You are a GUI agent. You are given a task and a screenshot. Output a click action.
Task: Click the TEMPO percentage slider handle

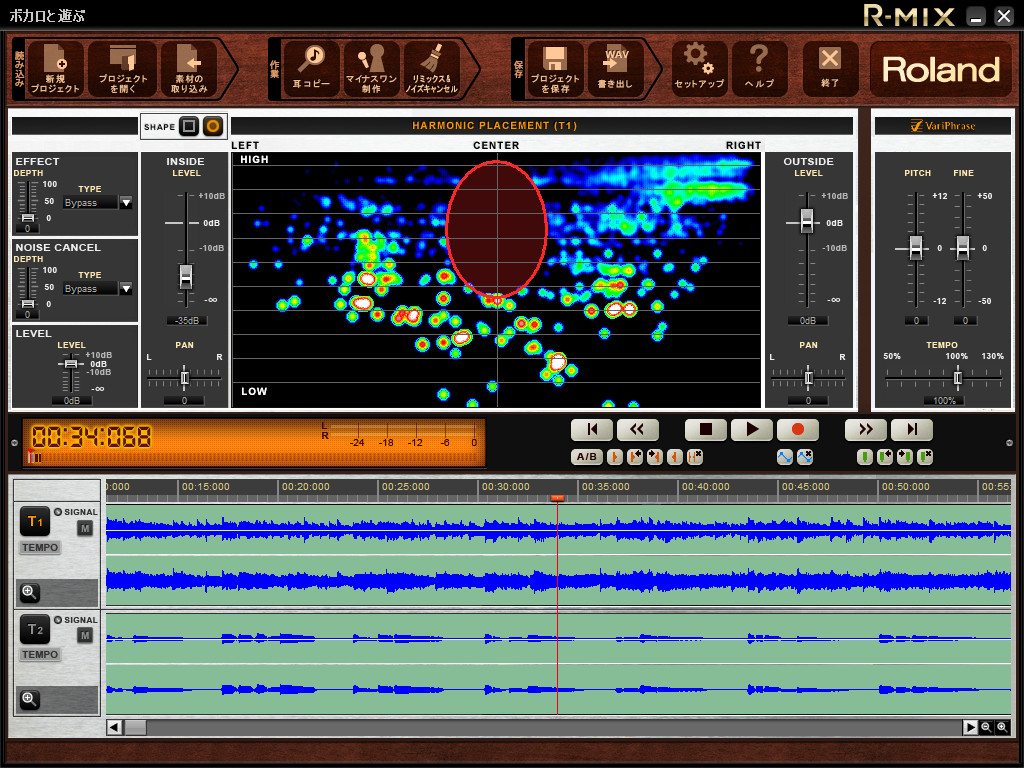point(957,377)
